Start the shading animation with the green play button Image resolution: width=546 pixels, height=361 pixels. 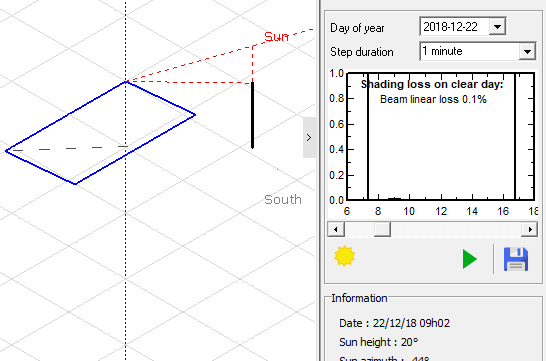click(x=469, y=259)
